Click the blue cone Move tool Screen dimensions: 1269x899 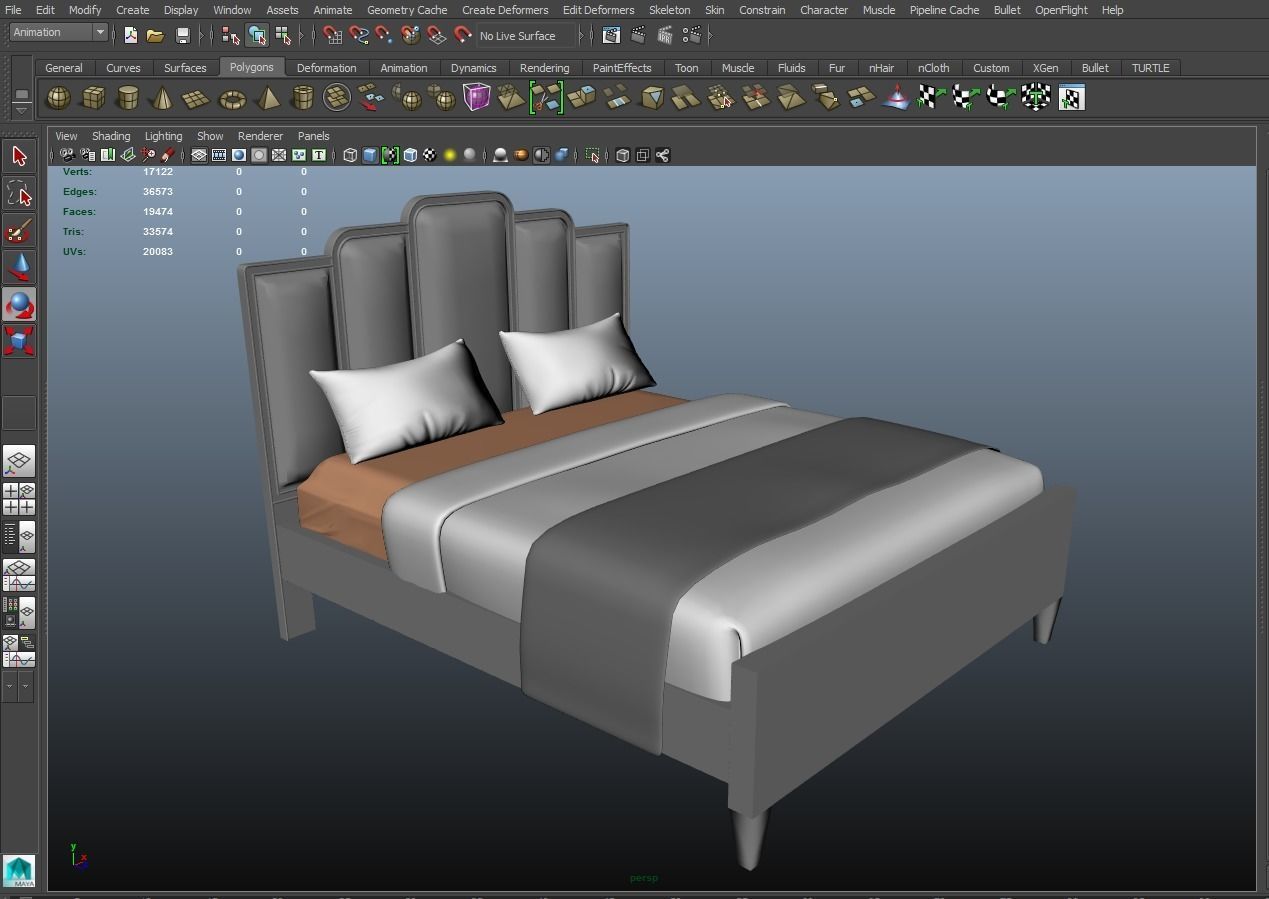19,268
